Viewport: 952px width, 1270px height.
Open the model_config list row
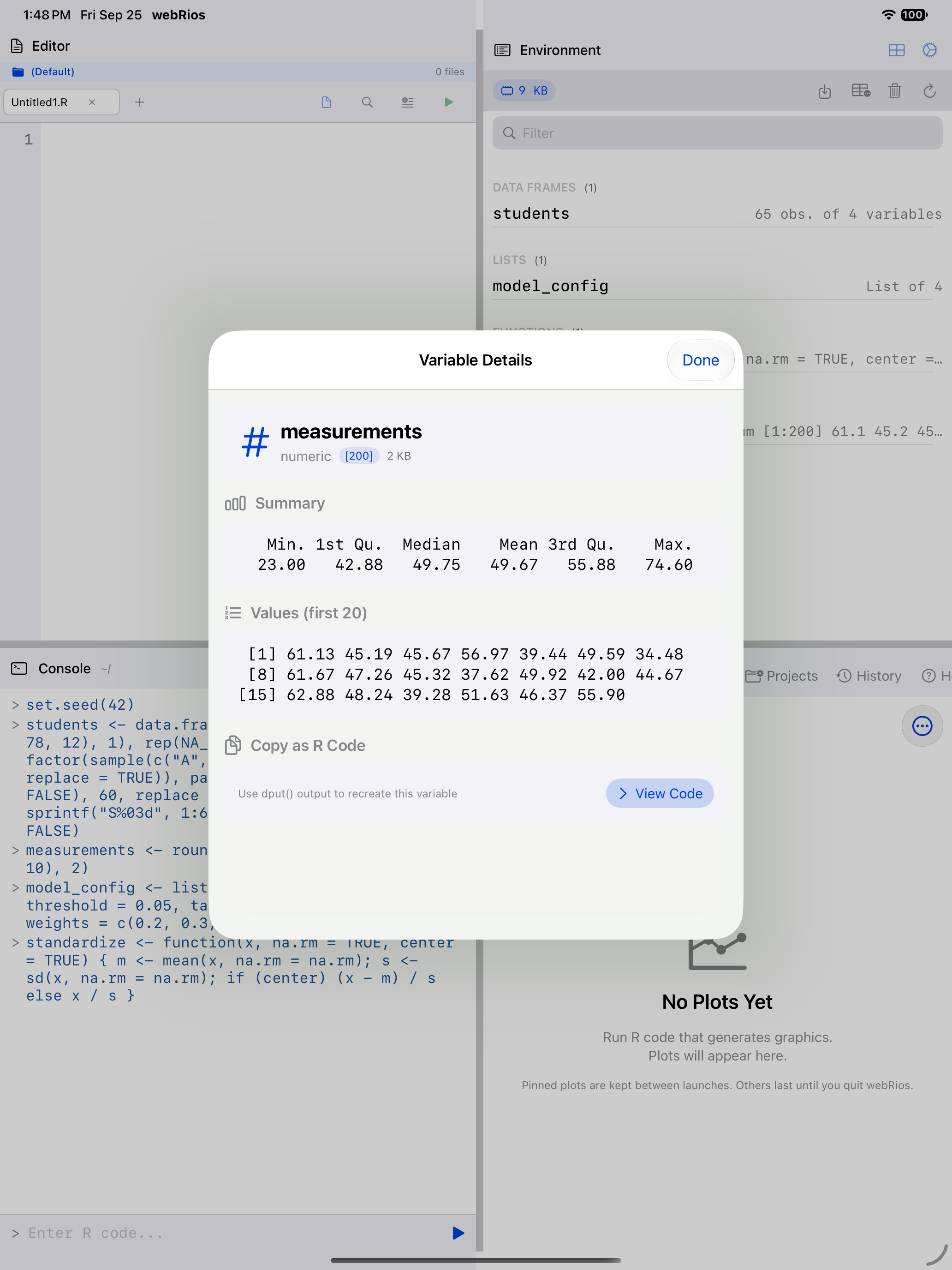pyautogui.click(x=717, y=286)
